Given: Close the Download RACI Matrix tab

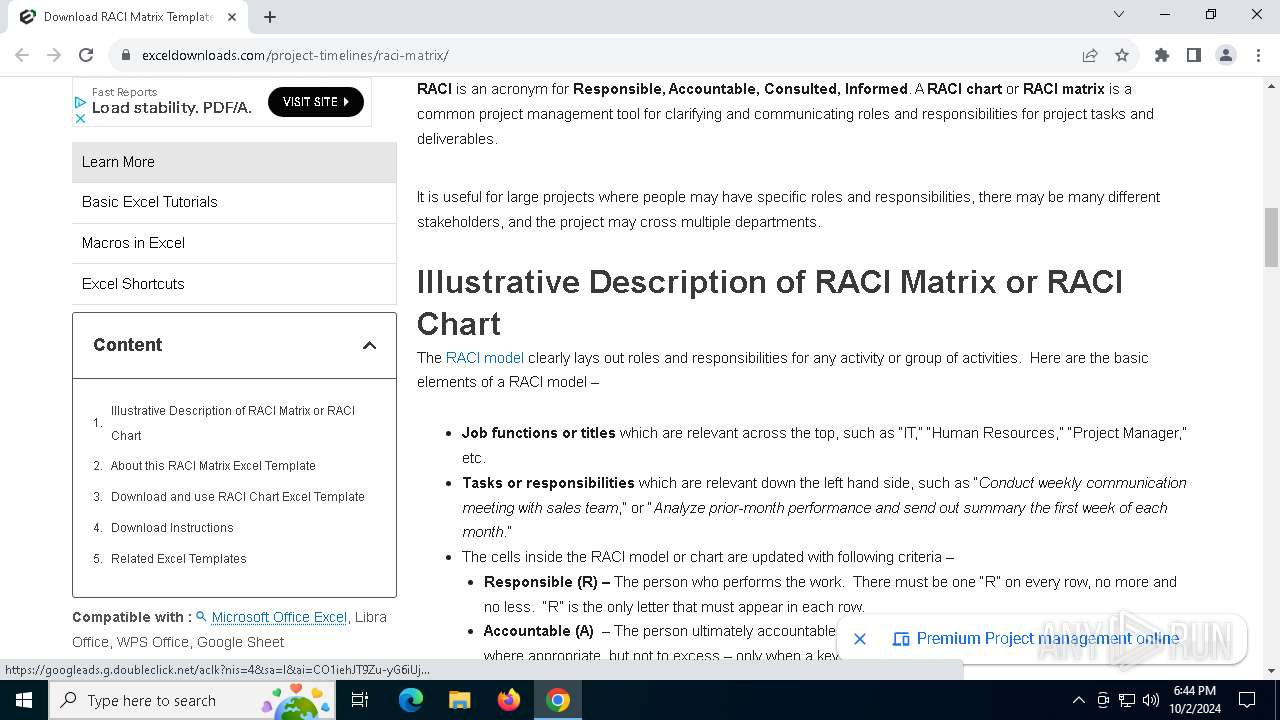Looking at the screenshot, I should (232, 16).
